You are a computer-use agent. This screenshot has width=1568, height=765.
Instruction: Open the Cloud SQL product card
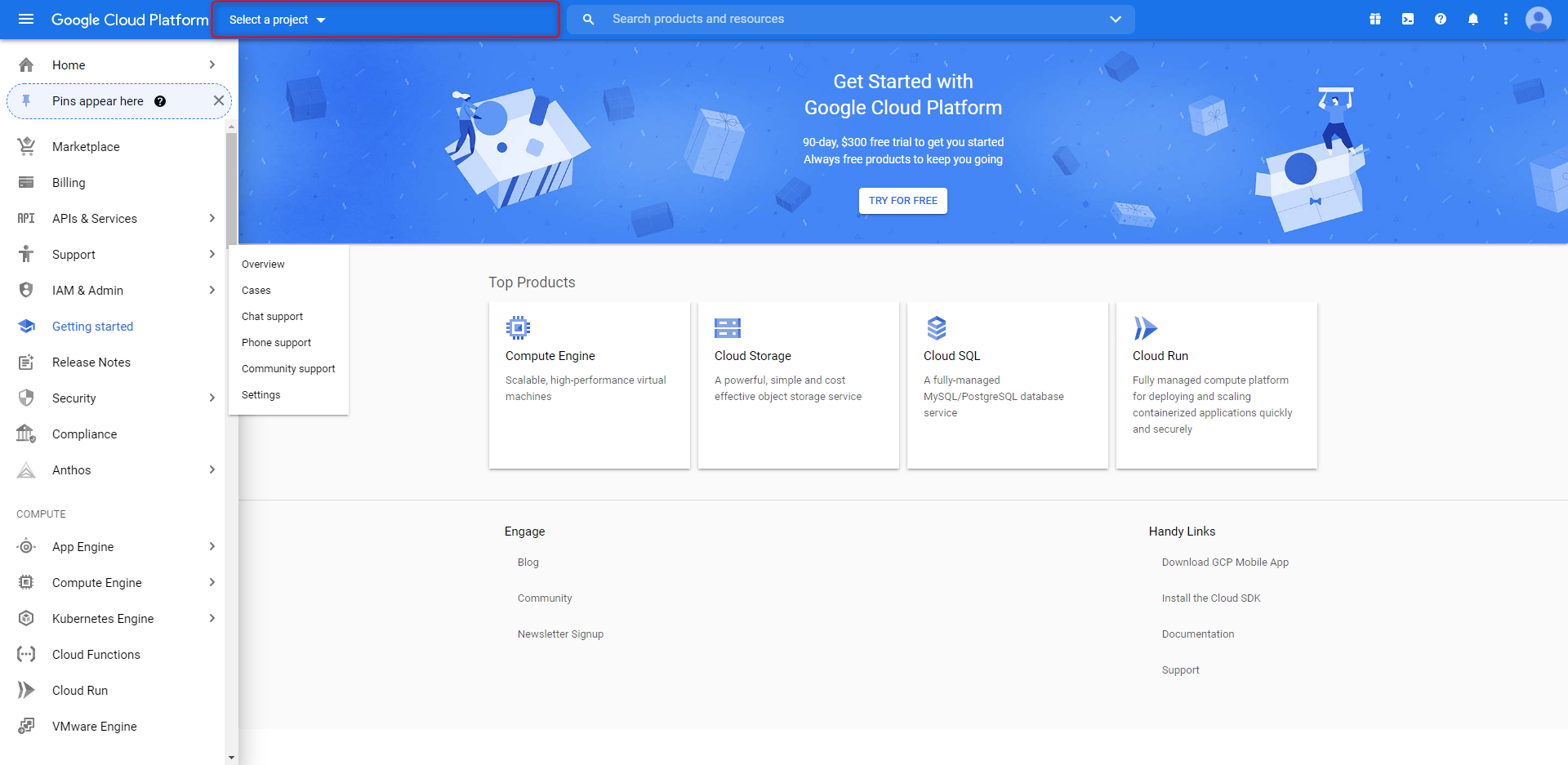point(1008,385)
